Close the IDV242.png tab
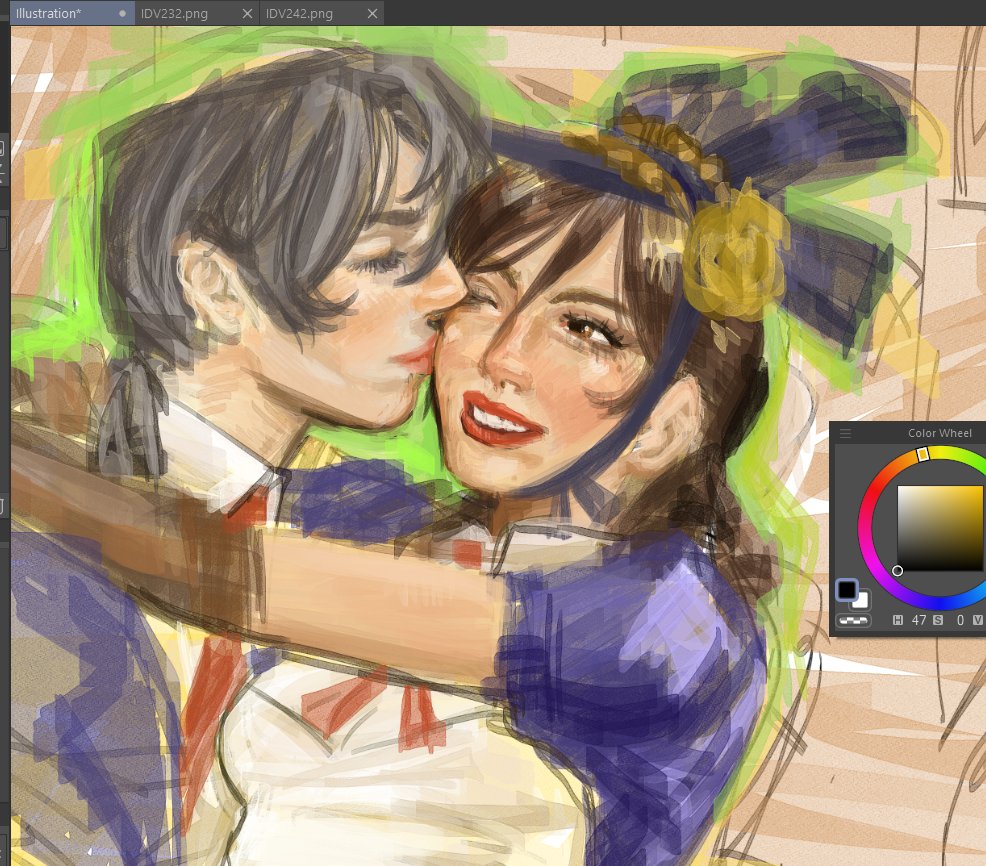Image resolution: width=986 pixels, height=866 pixels. tap(372, 14)
